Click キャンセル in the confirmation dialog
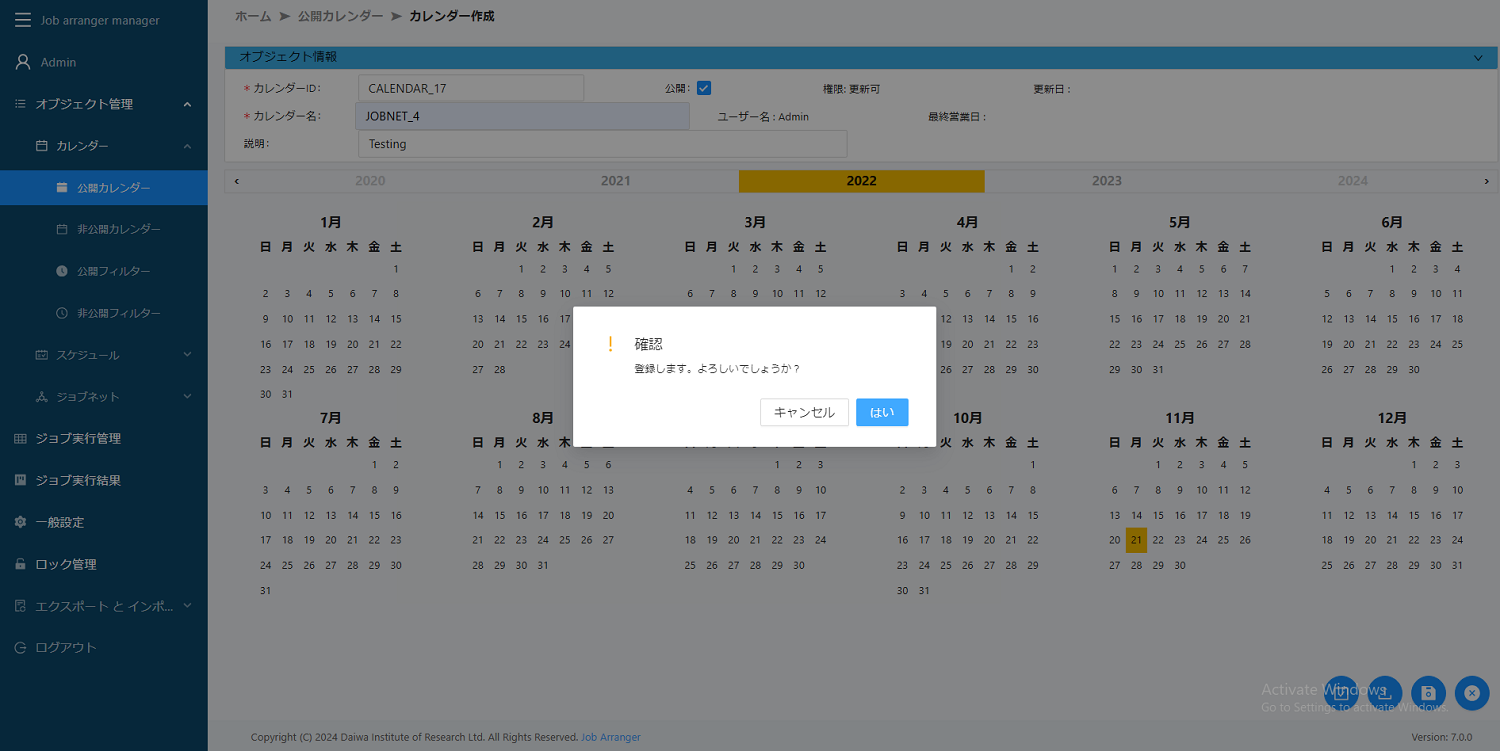Screen dimensions: 1500x751 tap(804, 412)
